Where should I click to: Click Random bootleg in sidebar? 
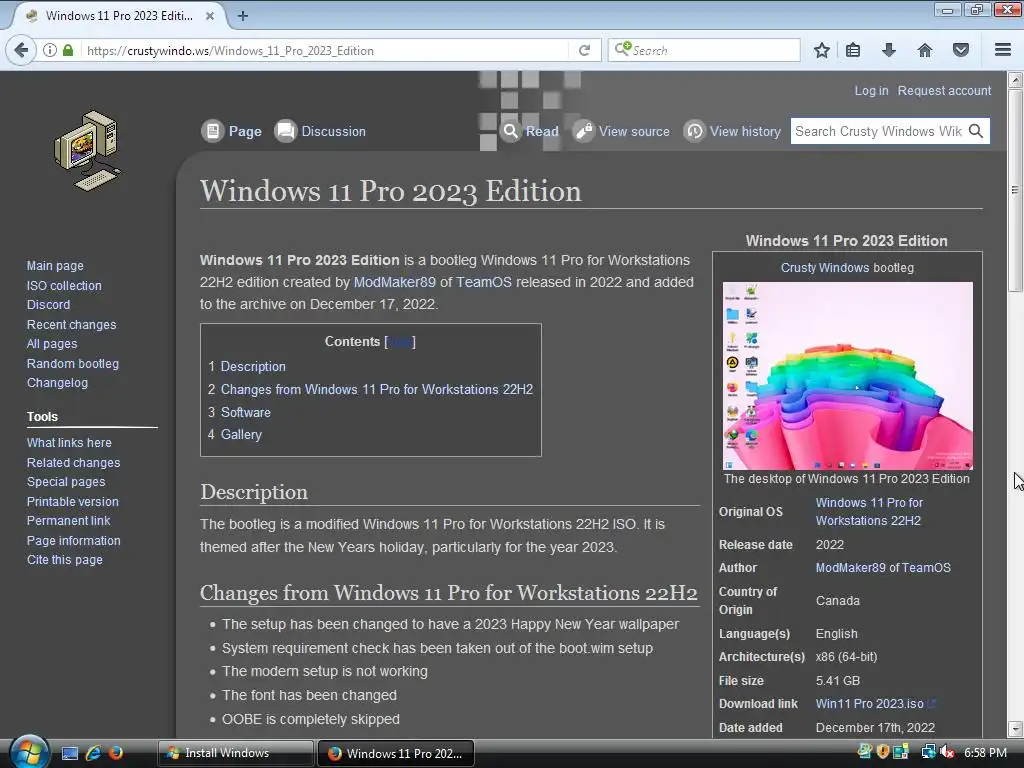[x=72, y=364]
